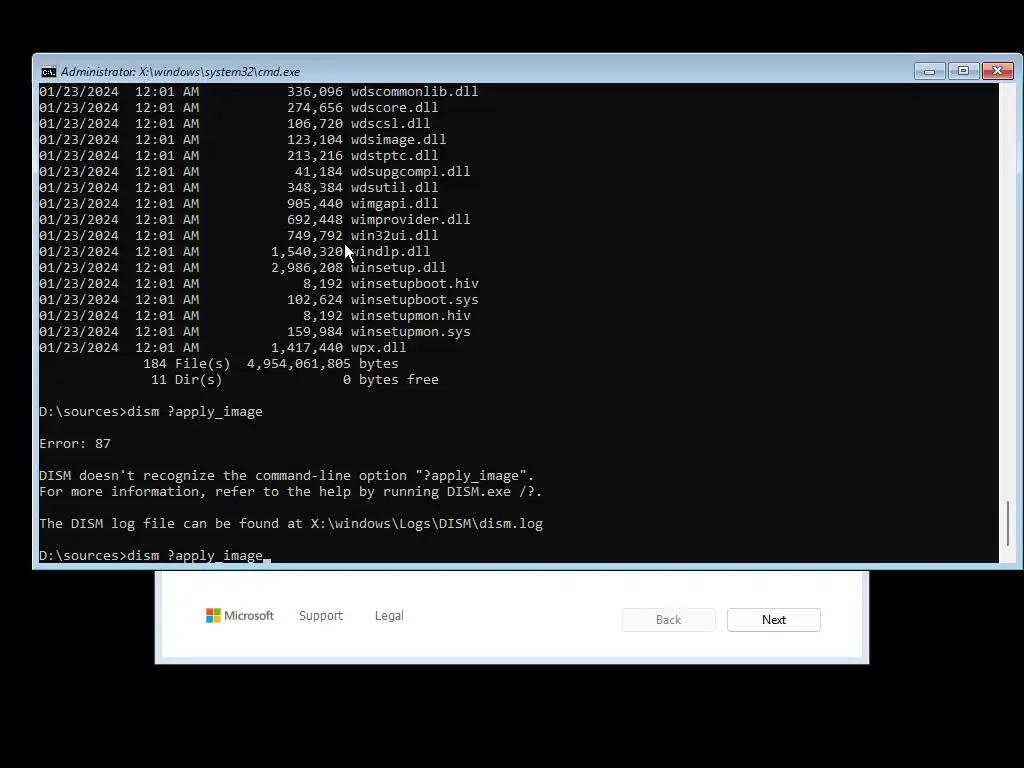Click the wpx.dll file name
Viewport: 1024px width, 768px height.
[378, 347]
